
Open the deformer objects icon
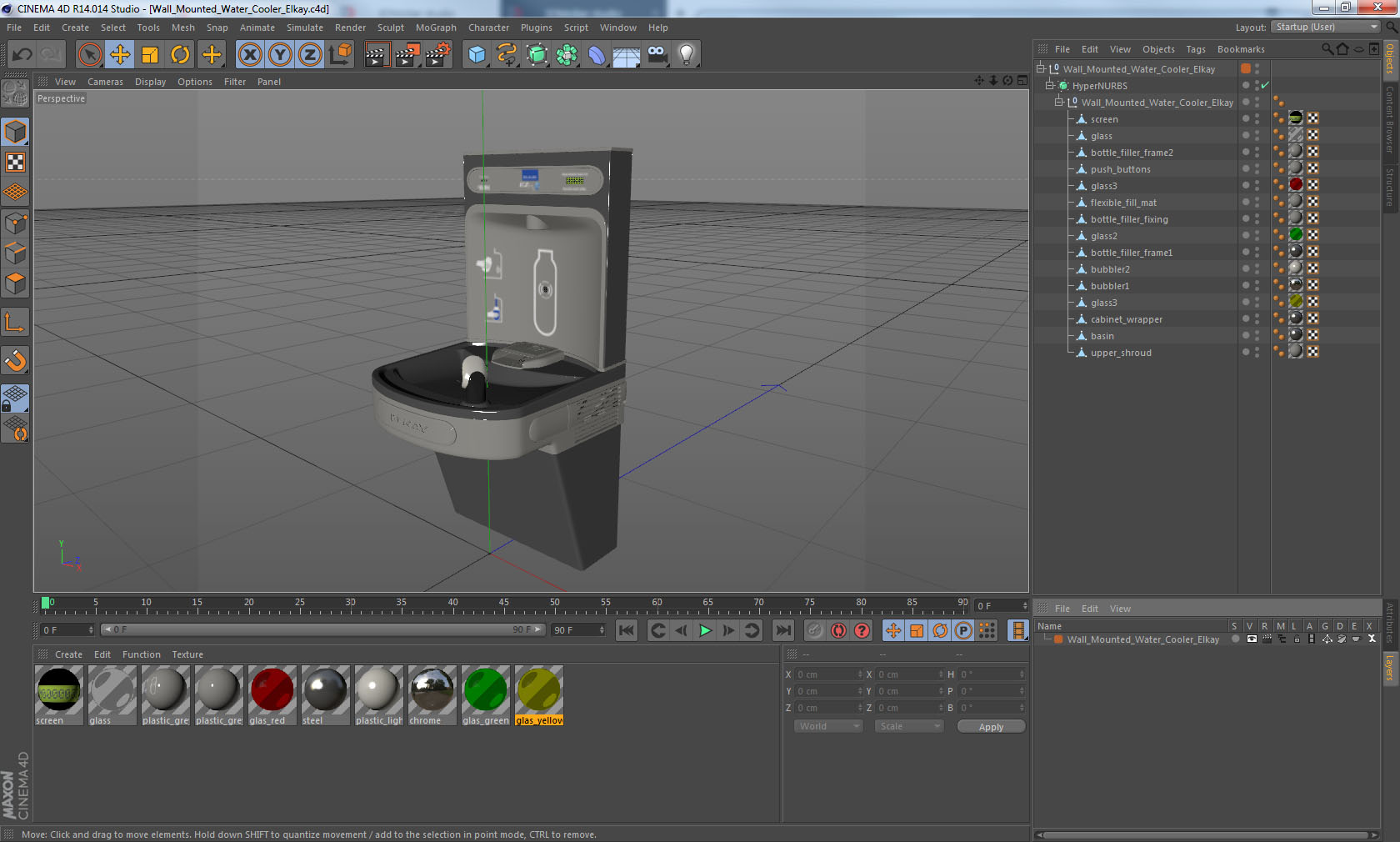pos(597,55)
